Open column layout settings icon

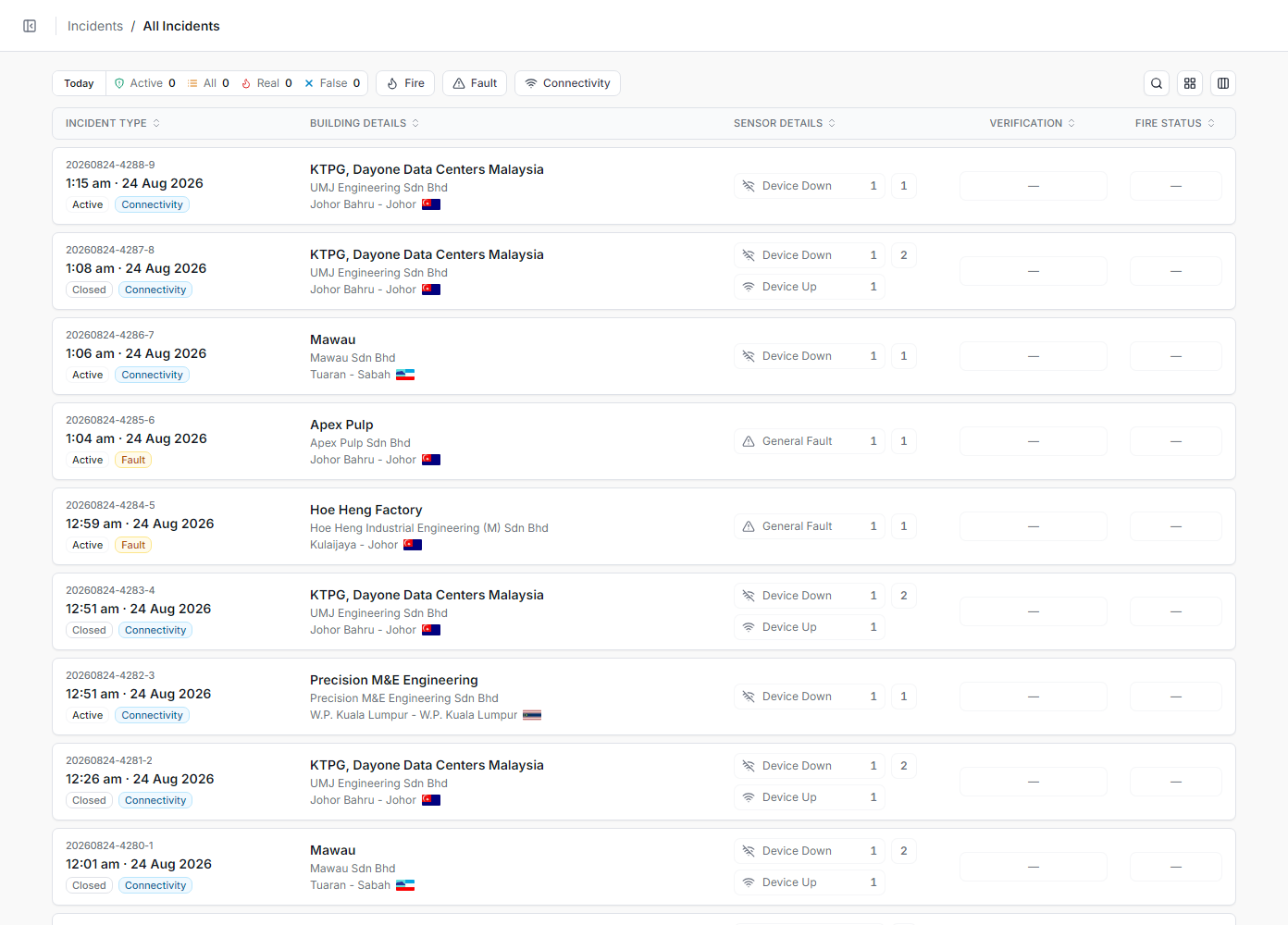coord(1223,83)
